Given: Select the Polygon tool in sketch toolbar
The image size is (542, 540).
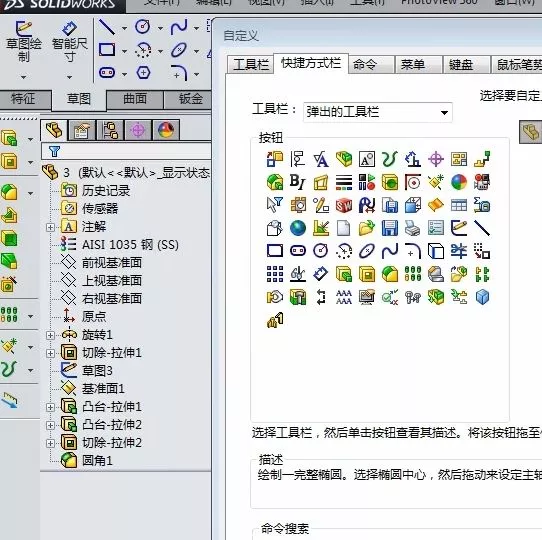Looking at the screenshot, I should tap(143, 73).
